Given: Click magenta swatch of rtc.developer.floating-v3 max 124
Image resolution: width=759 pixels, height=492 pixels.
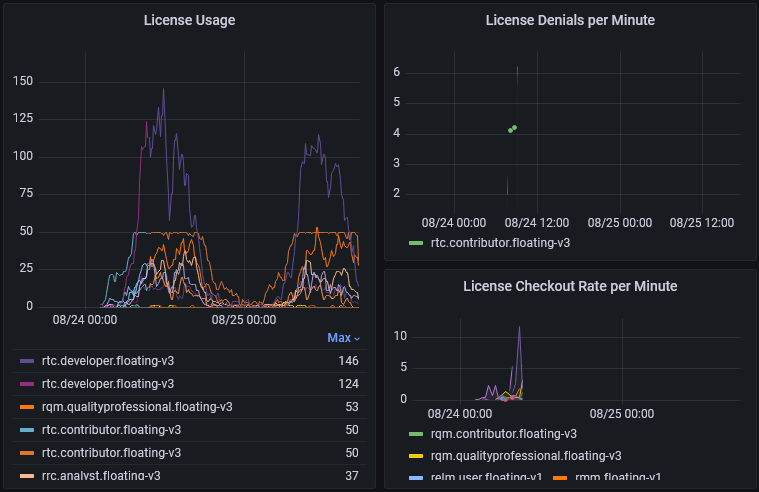Looking at the screenshot, I should pos(27,384).
